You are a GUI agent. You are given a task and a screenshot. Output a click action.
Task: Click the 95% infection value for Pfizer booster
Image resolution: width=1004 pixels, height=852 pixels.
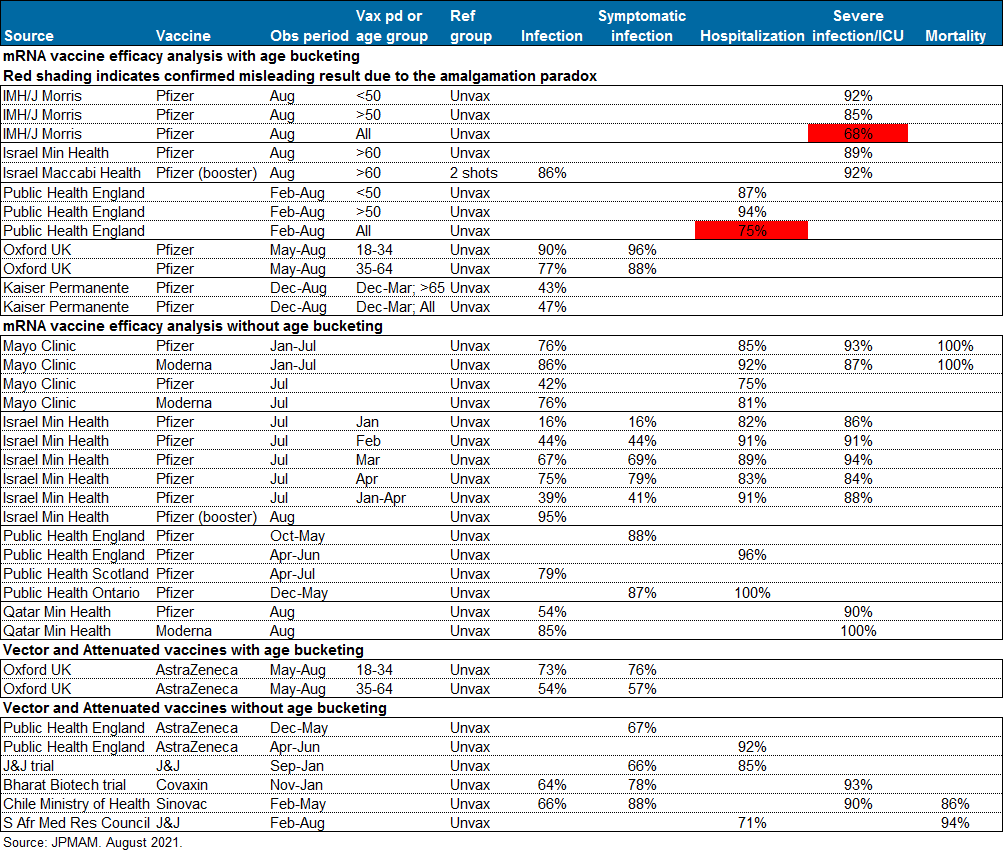coord(552,517)
